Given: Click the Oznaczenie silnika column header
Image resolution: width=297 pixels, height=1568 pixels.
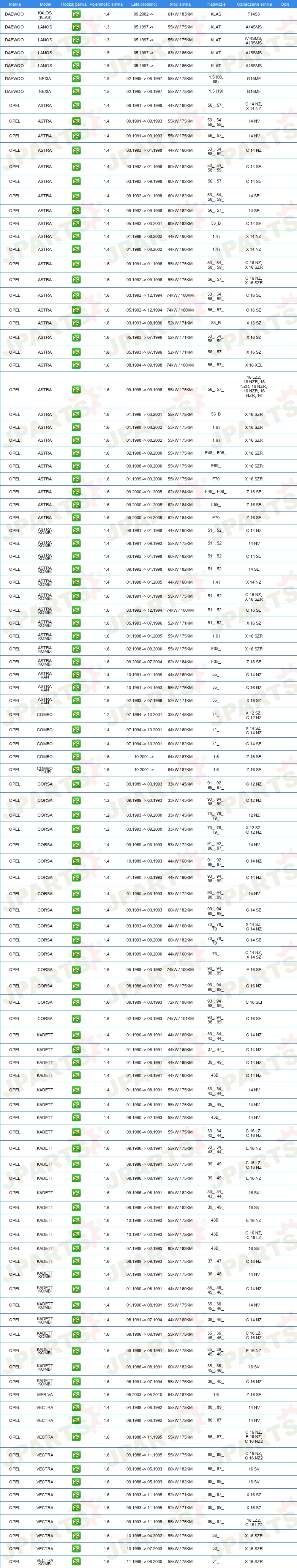Looking at the screenshot, I should (254, 4).
